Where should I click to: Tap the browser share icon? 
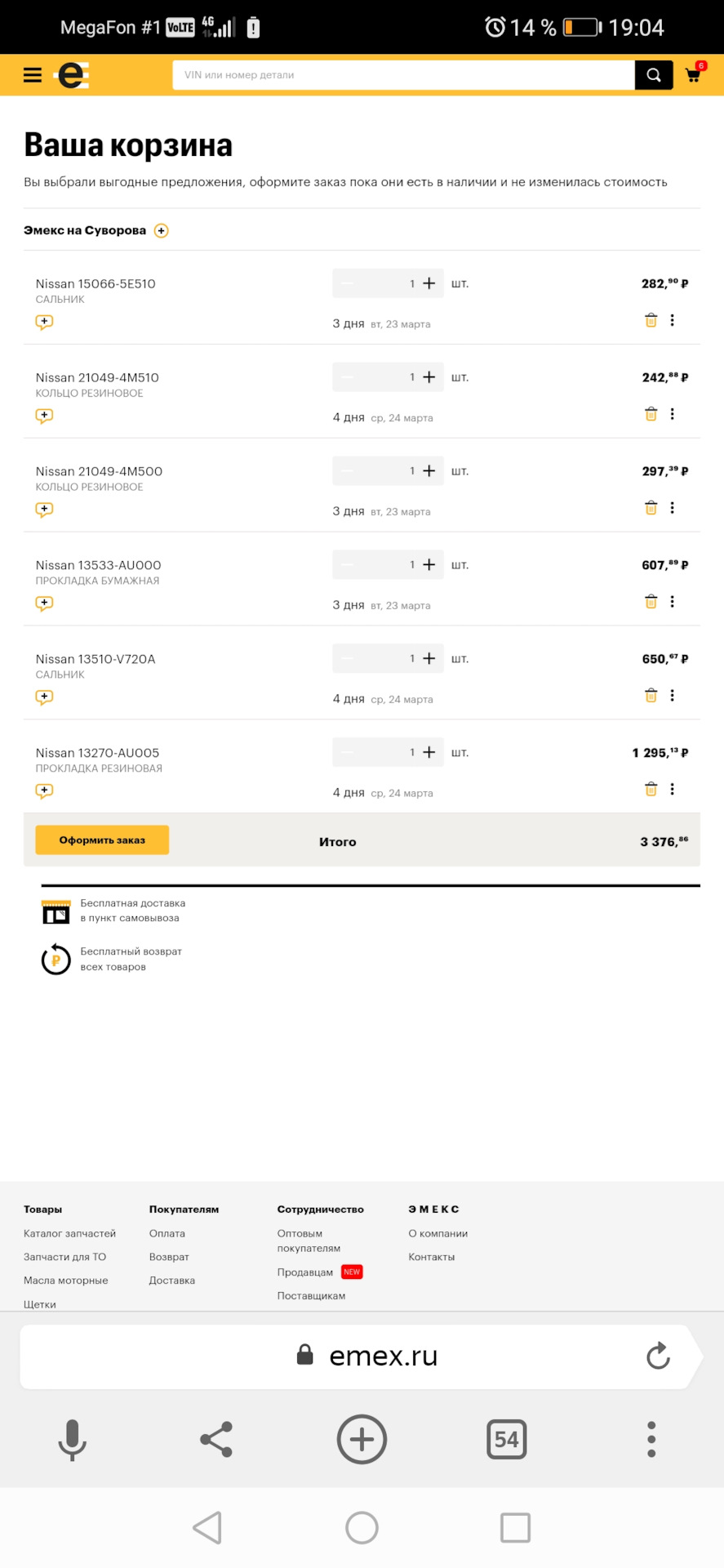(216, 1439)
